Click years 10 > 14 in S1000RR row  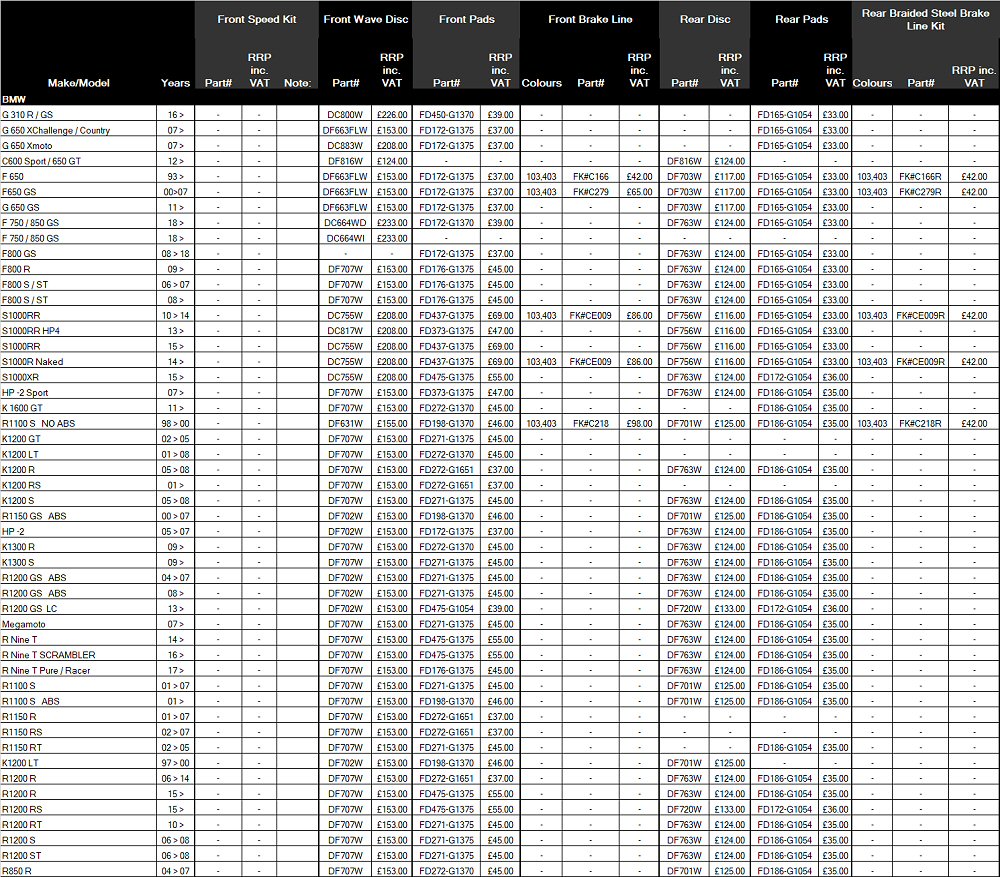tap(175, 315)
